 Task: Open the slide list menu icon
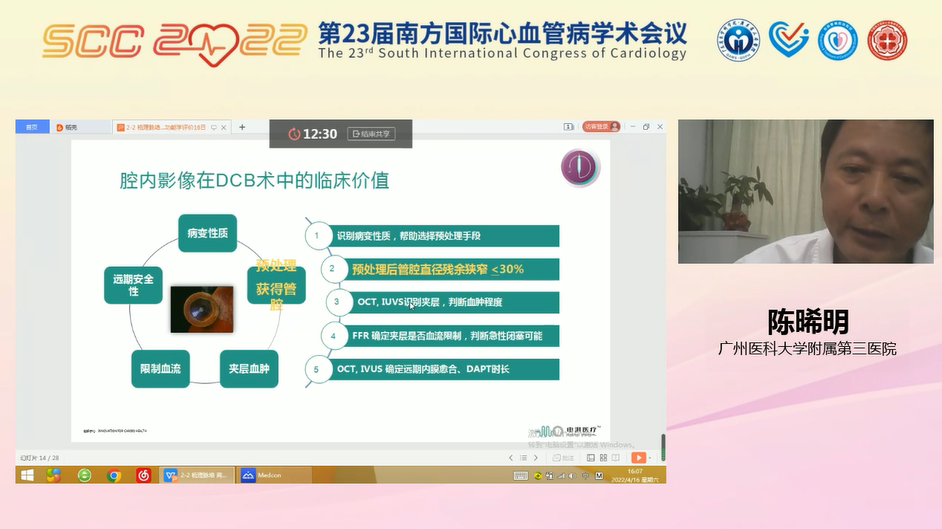click(x=523, y=458)
